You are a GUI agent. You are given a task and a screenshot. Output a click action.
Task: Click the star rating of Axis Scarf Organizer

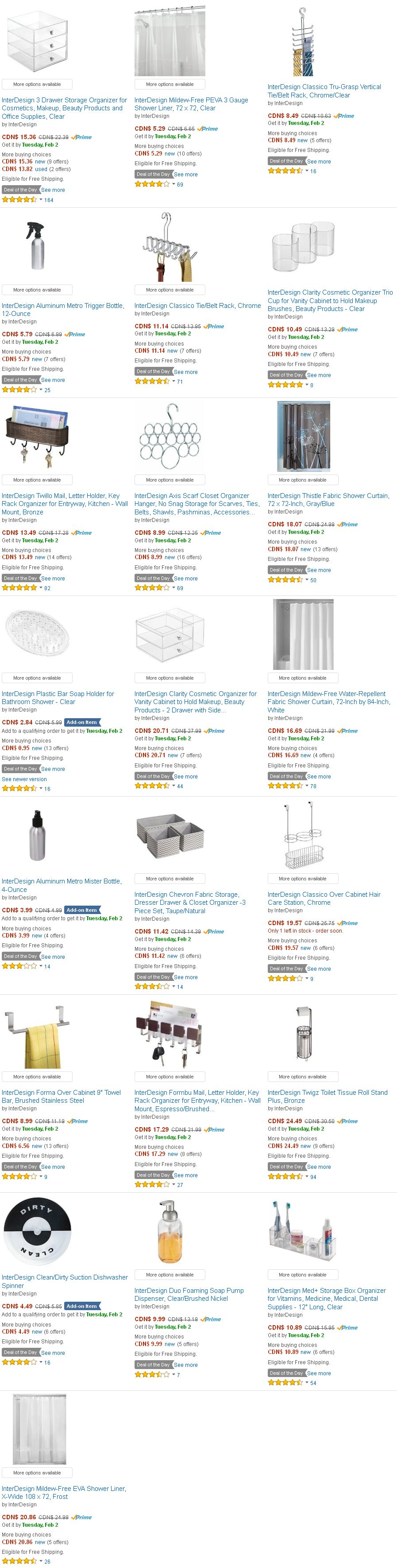tap(152, 588)
